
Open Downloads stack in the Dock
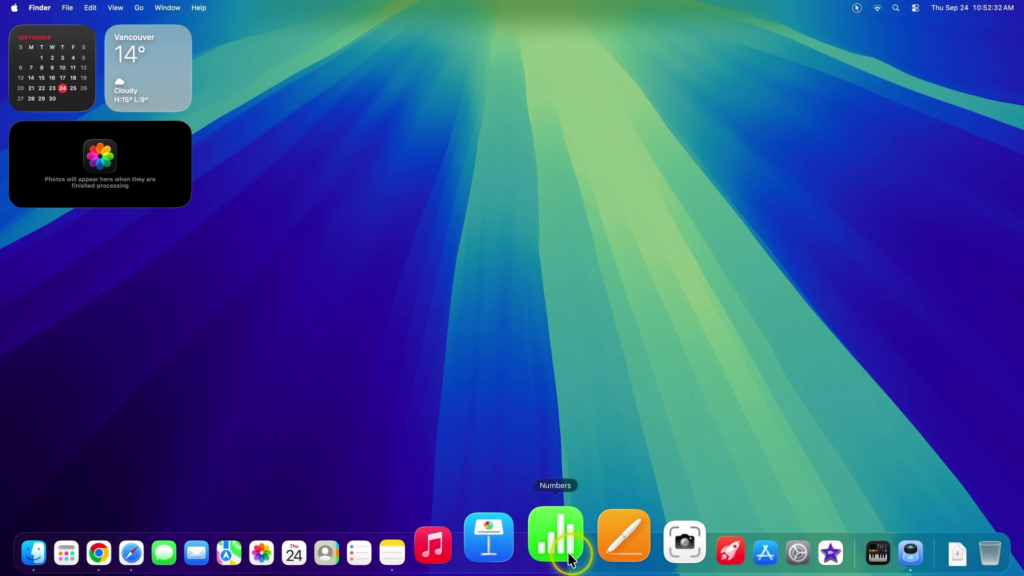[957, 553]
